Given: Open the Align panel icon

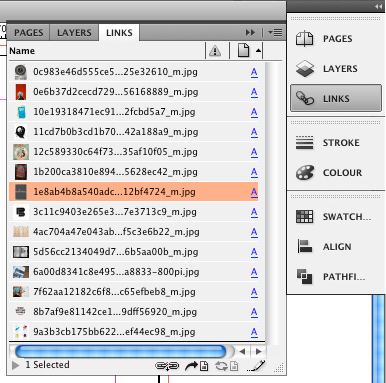Looking at the screenshot, I should pyautogui.click(x=305, y=247).
